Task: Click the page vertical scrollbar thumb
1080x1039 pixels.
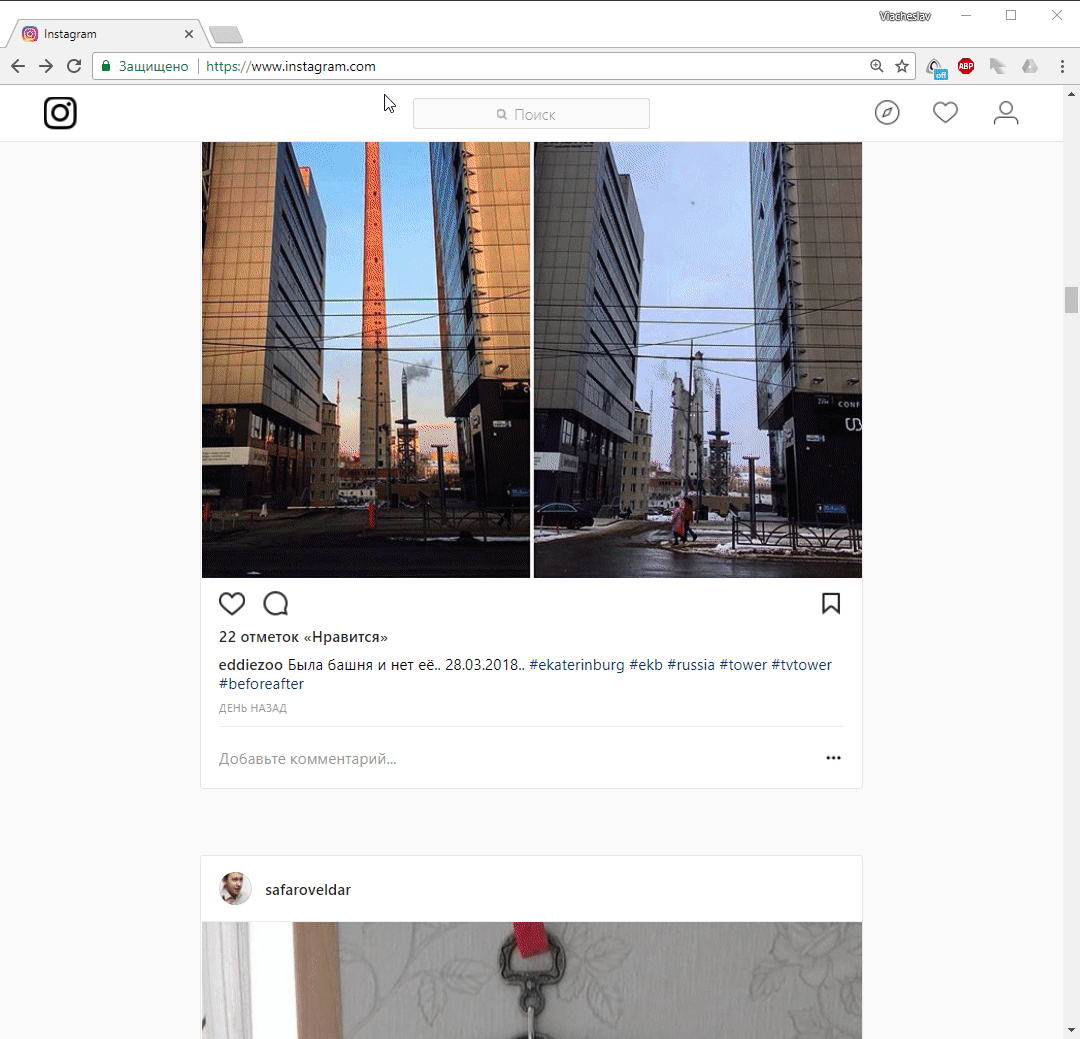Action: [x=1071, y=300]
